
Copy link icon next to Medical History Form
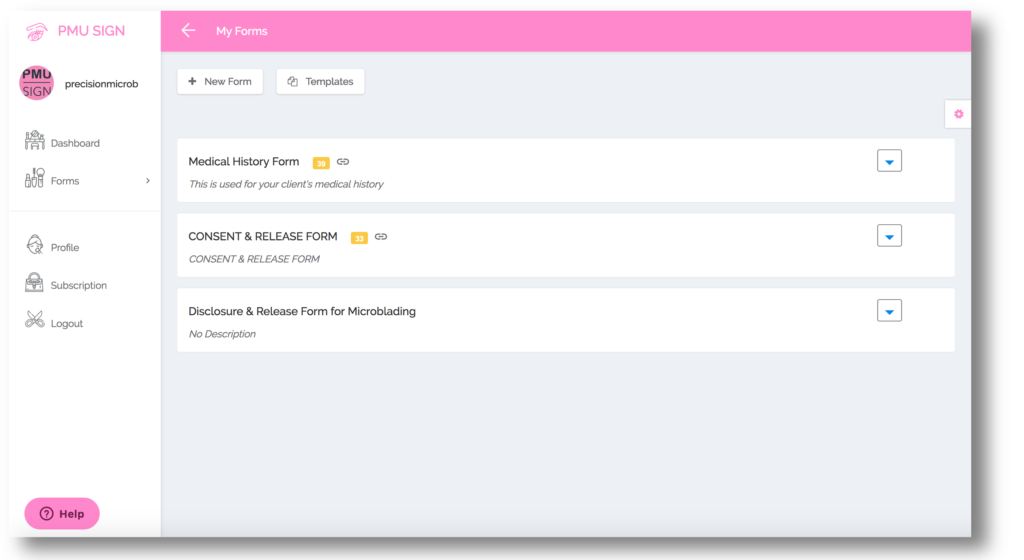click(343, 162)
